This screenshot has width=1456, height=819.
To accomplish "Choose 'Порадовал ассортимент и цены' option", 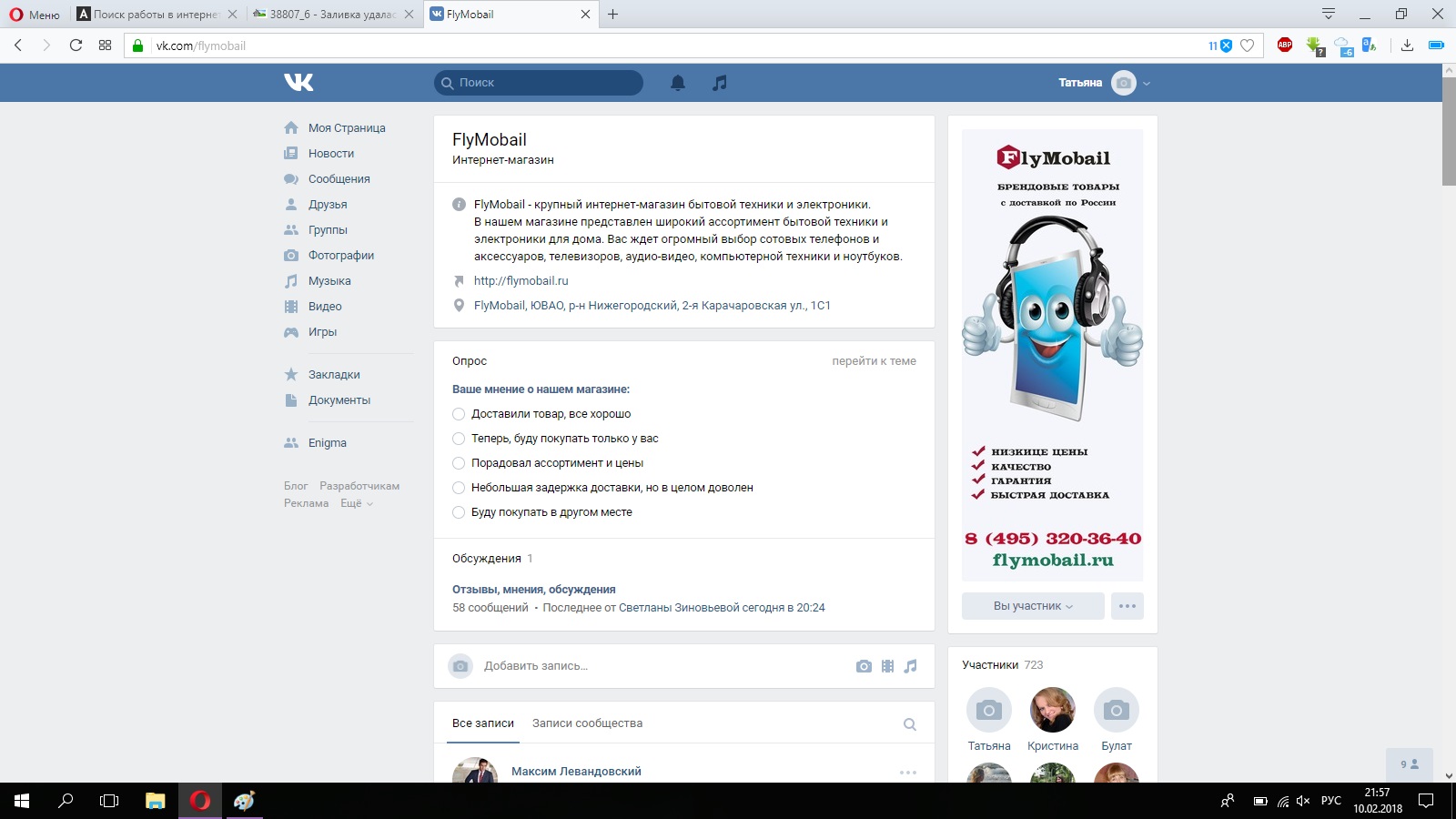I will point(548,463).
